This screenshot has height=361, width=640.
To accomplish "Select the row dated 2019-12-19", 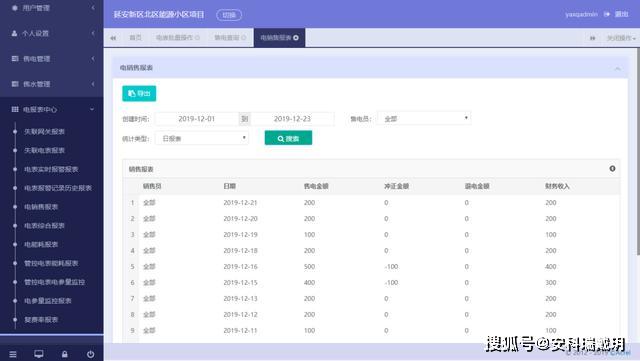I will [x=371, y=235].
